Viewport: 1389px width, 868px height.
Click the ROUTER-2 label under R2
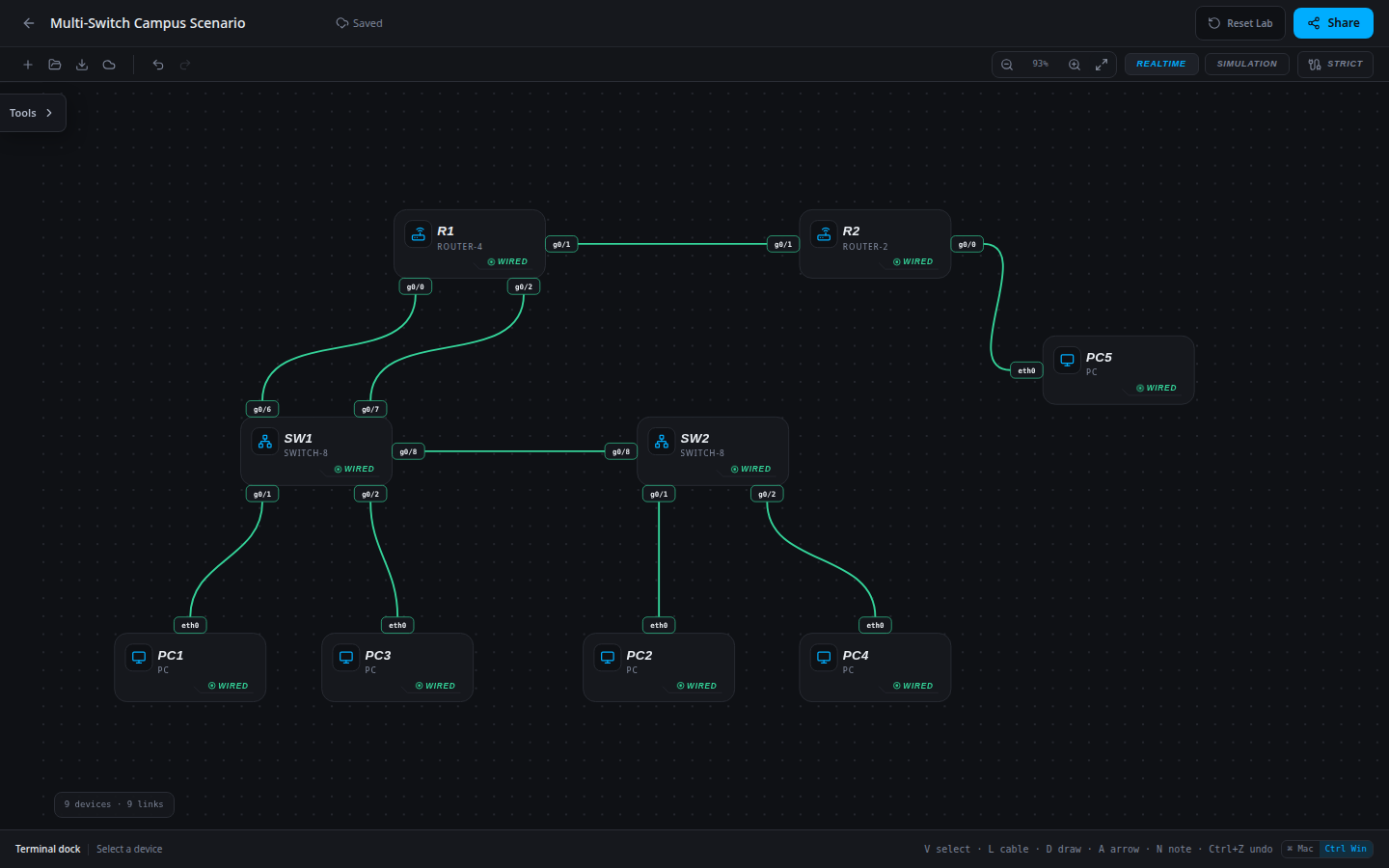(x=865, y=247)
